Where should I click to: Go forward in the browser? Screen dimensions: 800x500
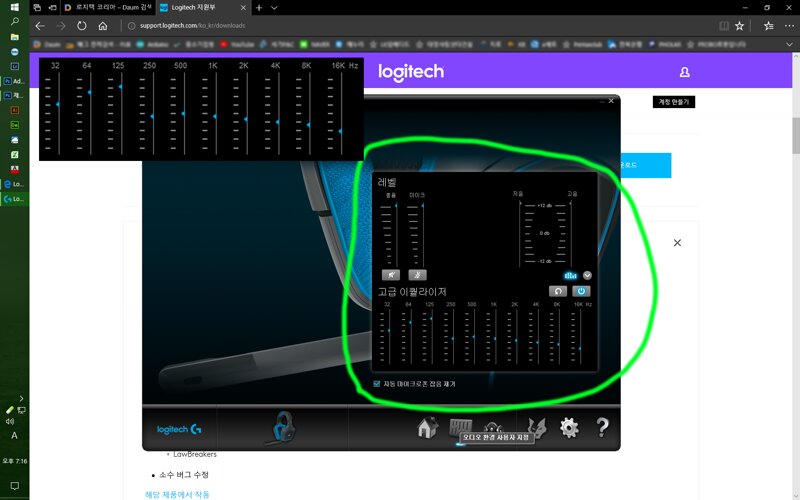point(61,26)
